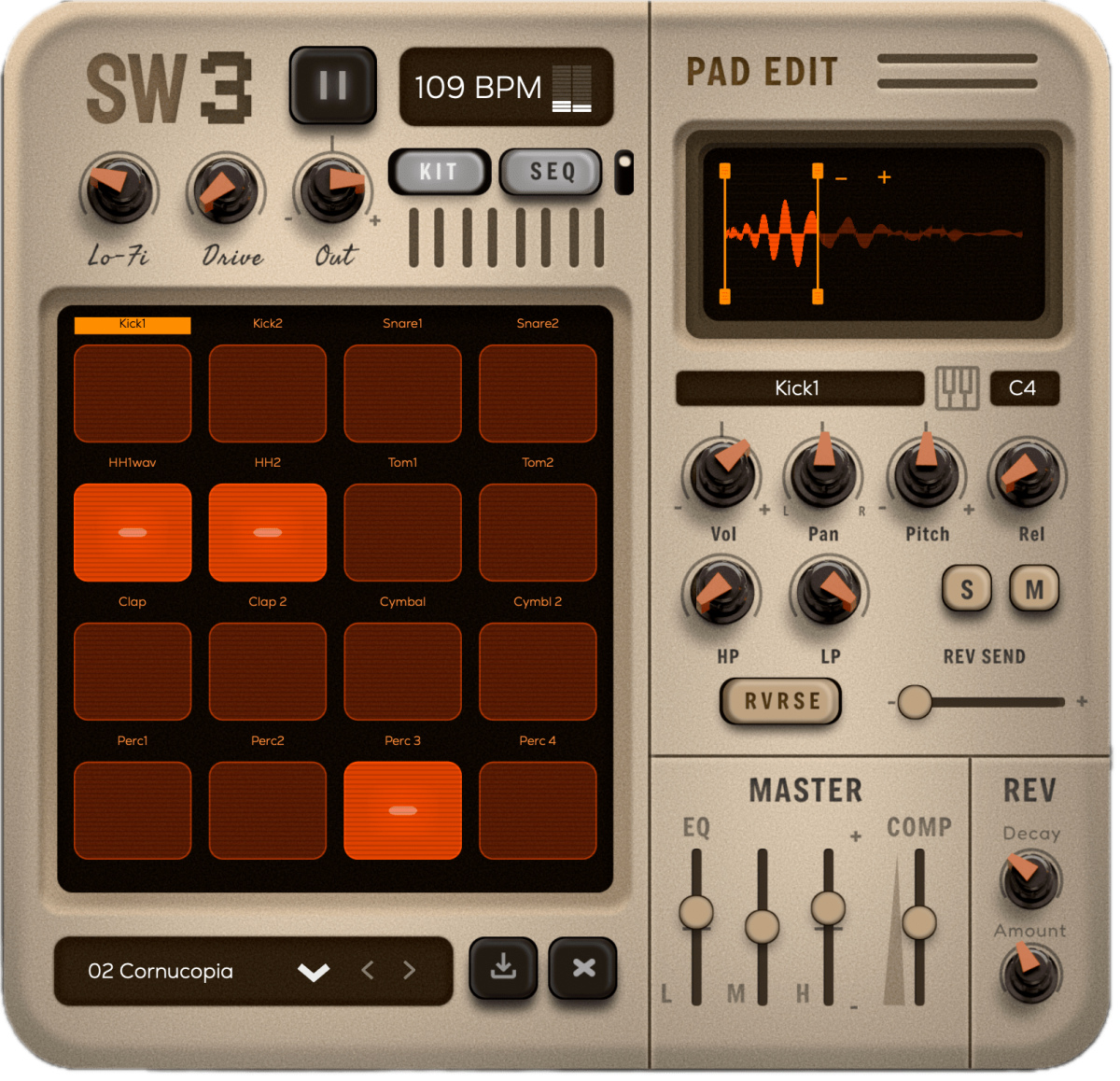Go to the next preset arrow
This screenshot has height=1081, width=1120.
point(410,971)
